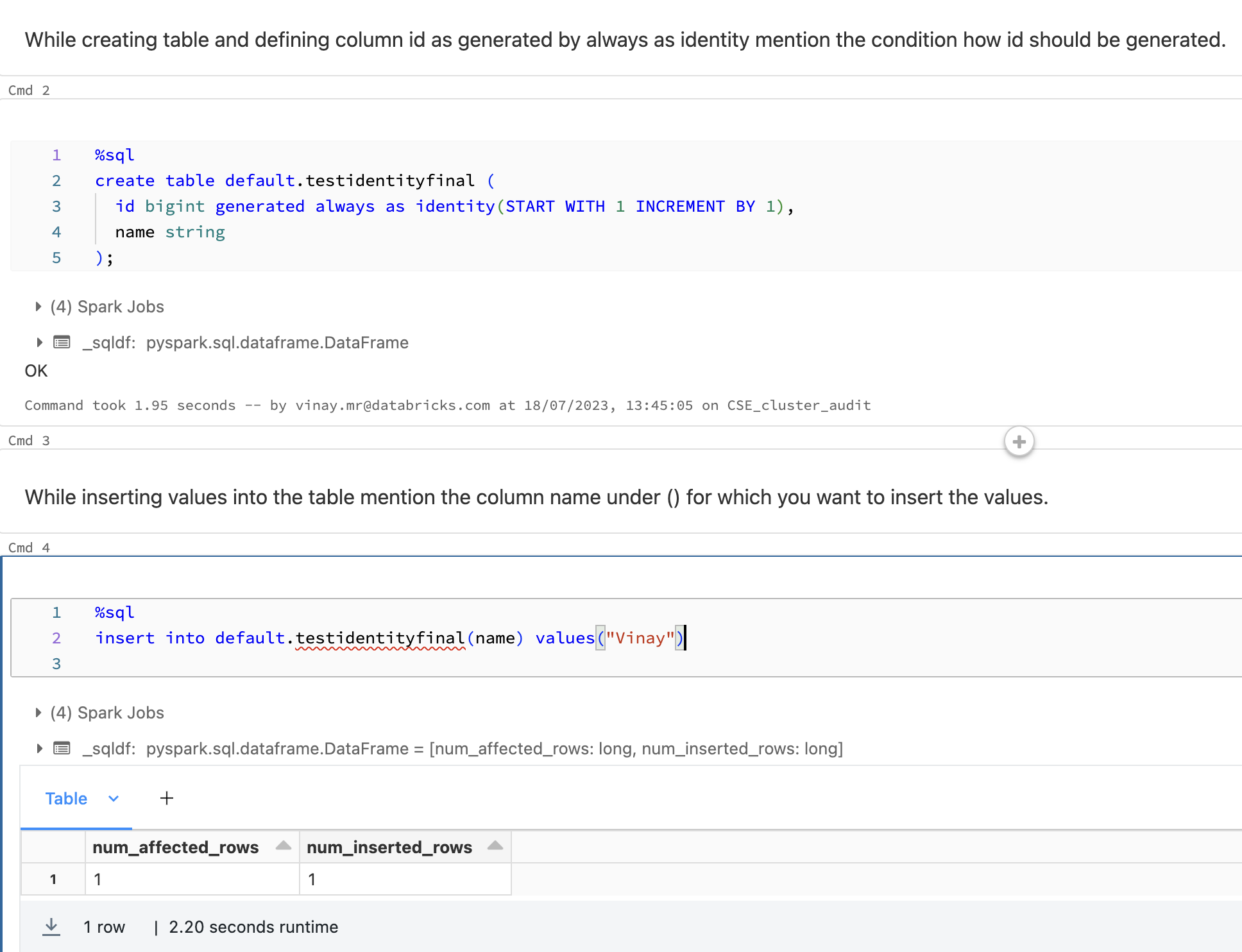This screenshot has height=952, width=1242.
Task: Add a new cell below Cmd 2
Action: click(x=1019, y=441)
